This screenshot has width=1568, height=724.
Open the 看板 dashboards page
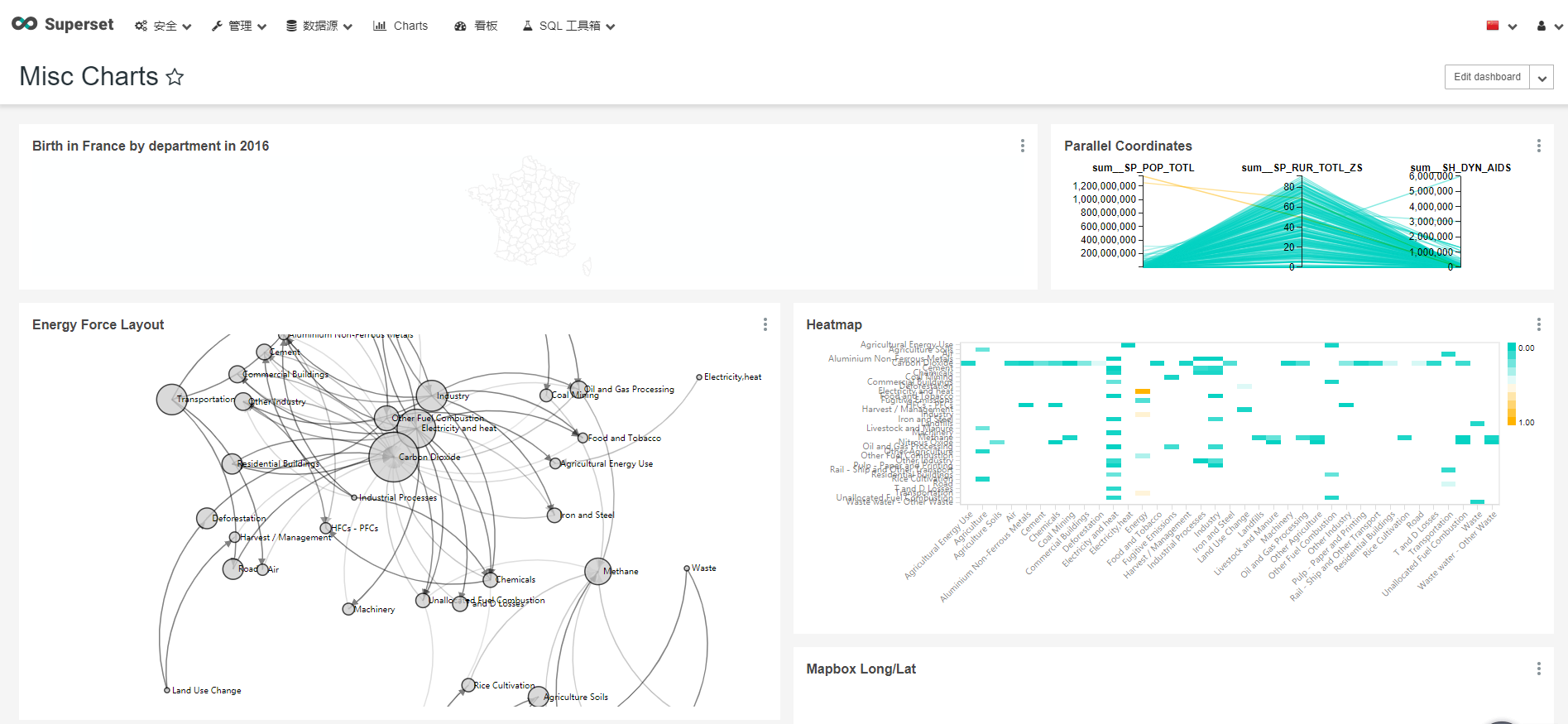click(x=476, y=26)
